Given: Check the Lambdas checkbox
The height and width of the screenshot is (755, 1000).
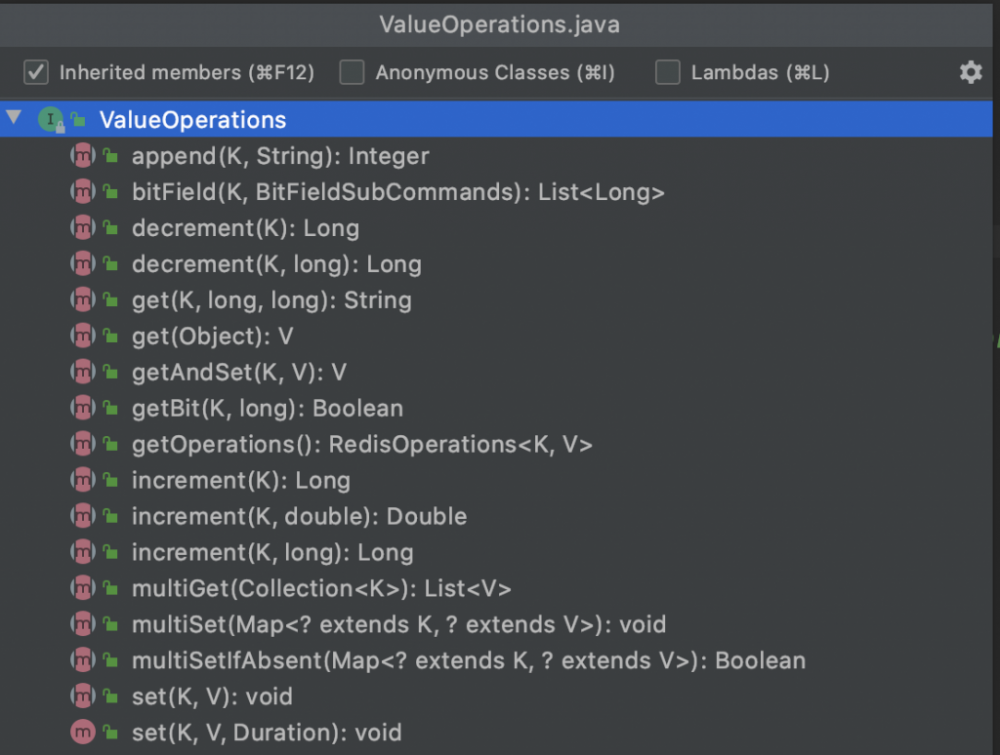Looking at the screenshot, I should 666,71.
